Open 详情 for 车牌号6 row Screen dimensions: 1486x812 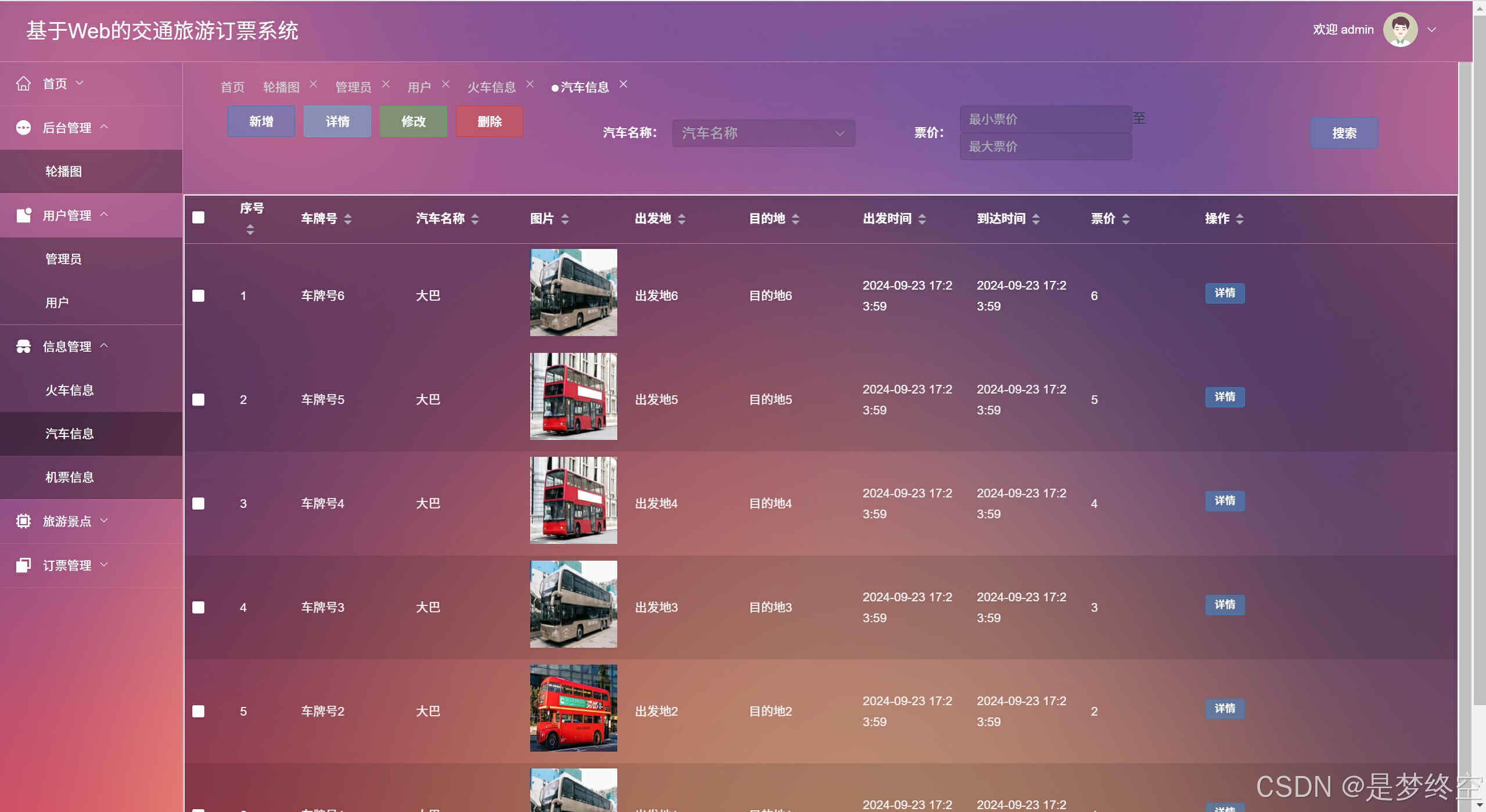pos(1225,293)
